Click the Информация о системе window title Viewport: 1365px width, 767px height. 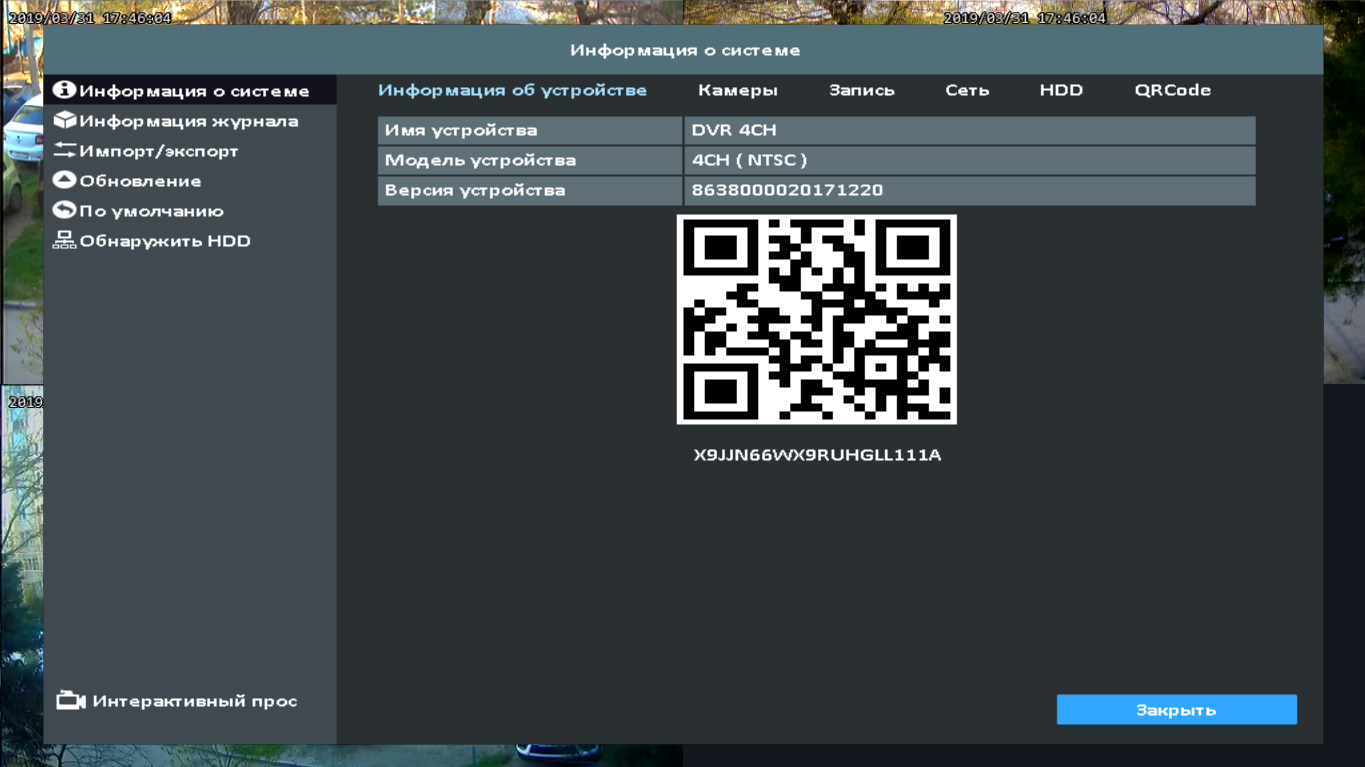[685, 50]
